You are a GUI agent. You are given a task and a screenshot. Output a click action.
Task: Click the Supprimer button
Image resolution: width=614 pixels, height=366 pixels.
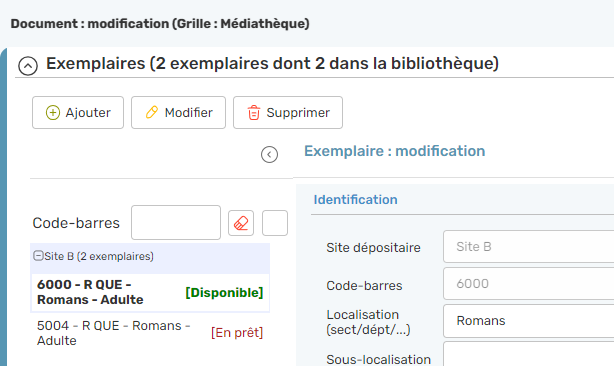pos(288,113)
